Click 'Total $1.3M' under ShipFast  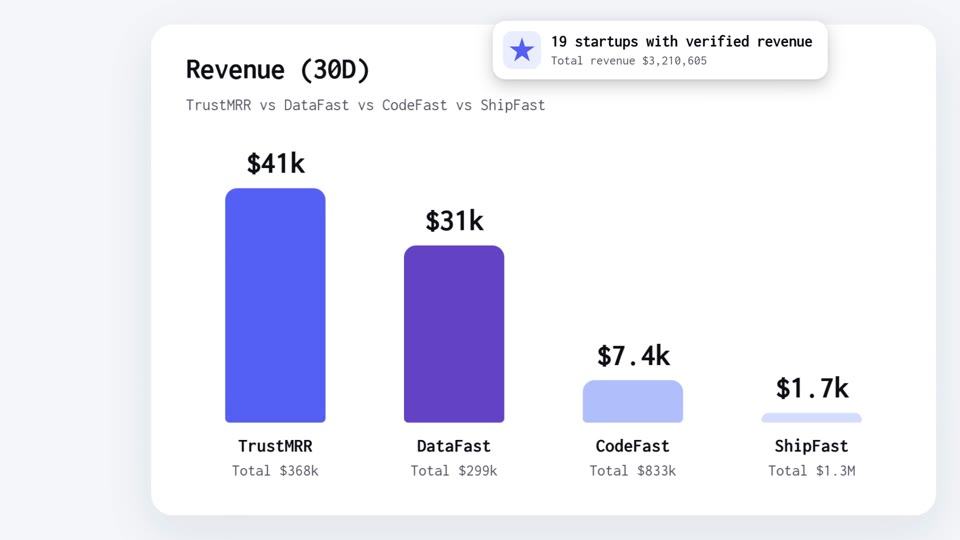pyautogui.click(x=811, y=471)
